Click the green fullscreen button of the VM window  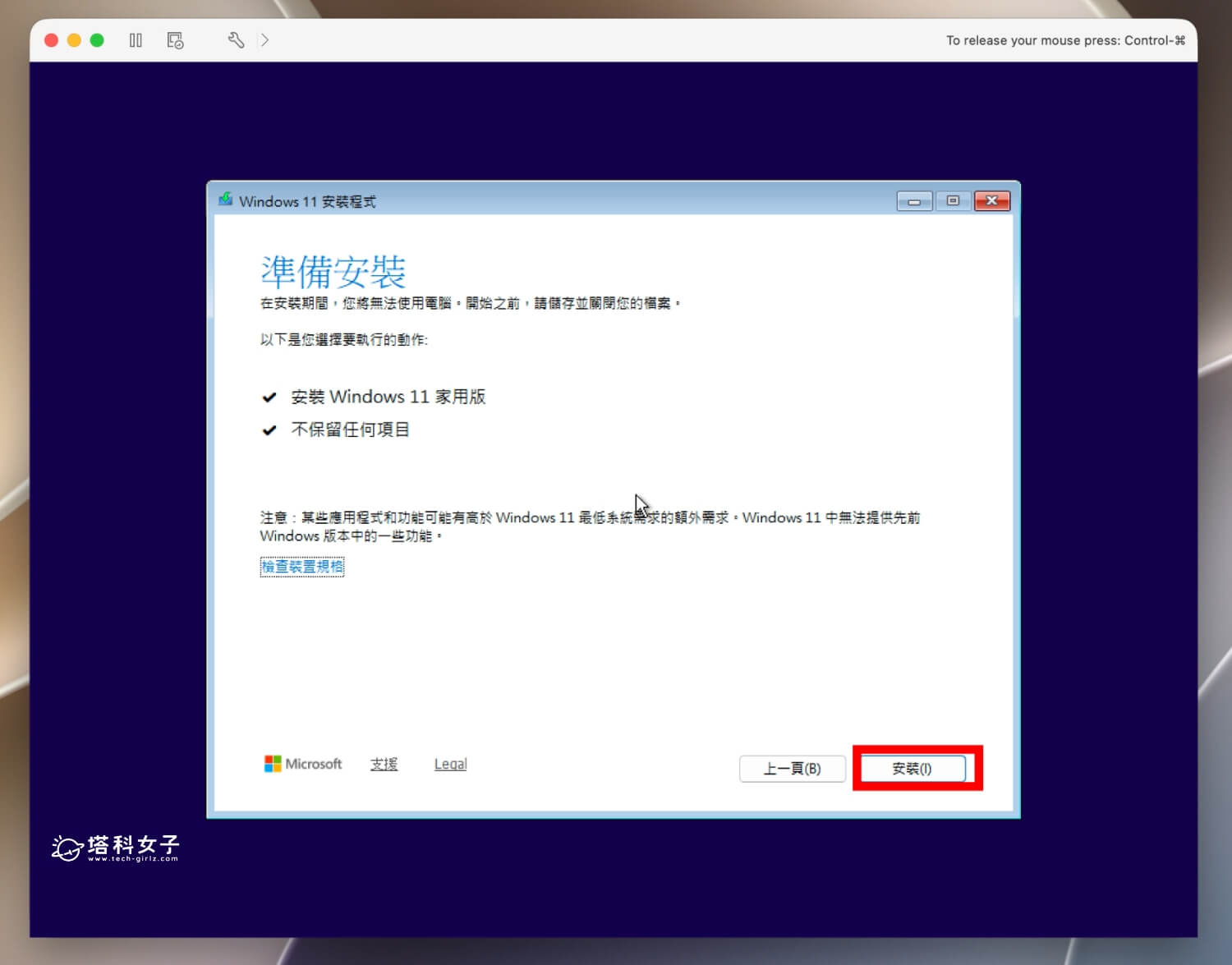[x=97, y=40]
